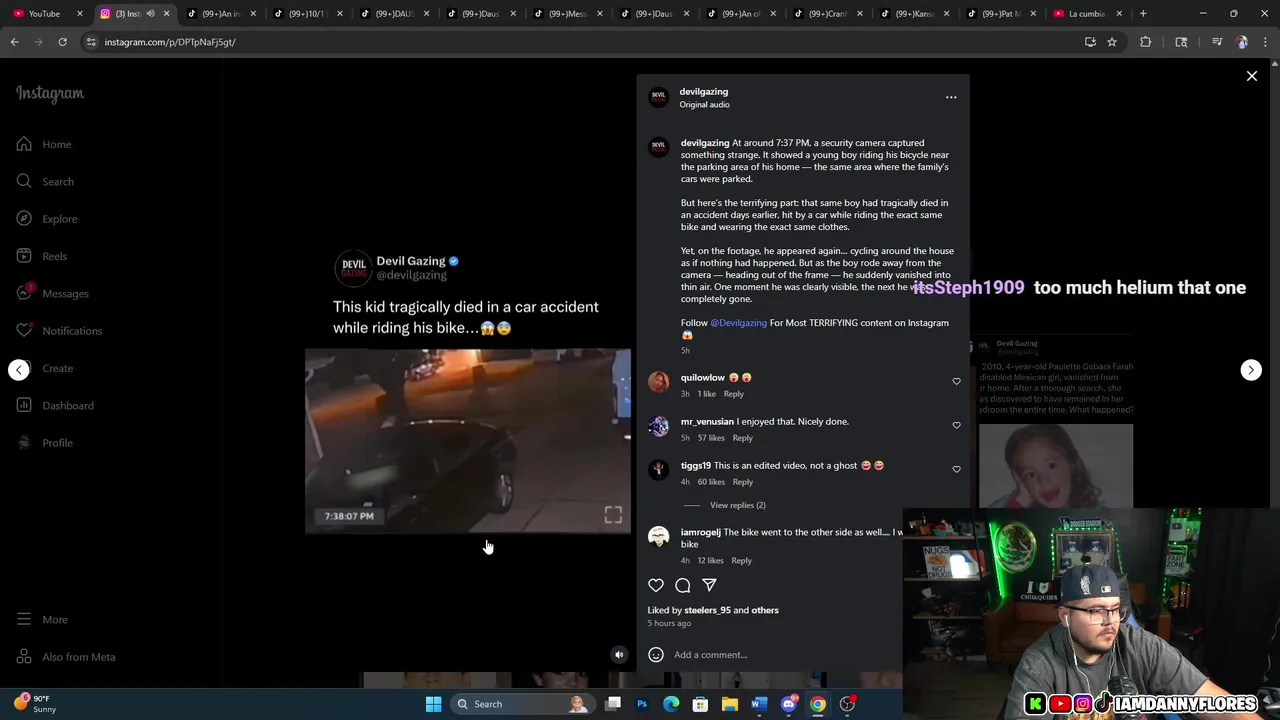Bookmark this page with the star icon

coord(1112,42)
